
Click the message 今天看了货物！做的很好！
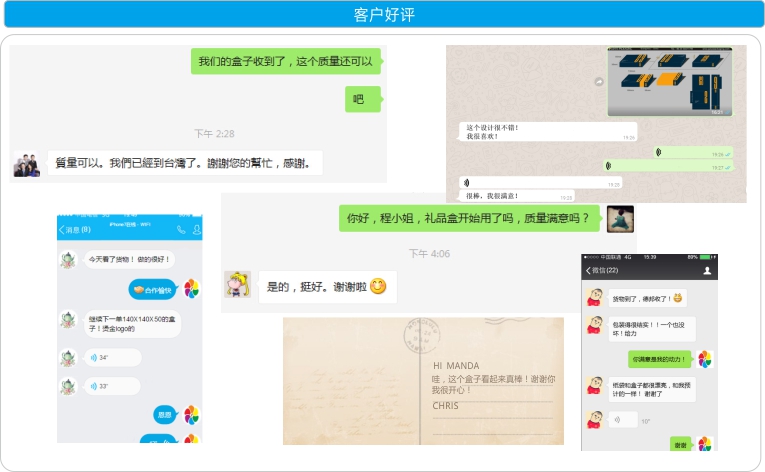point(129,259)
